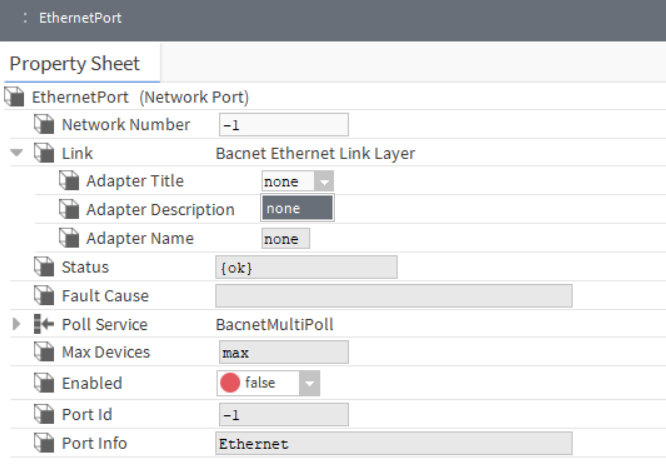
Task: Click the Network Number input field
Action: 283,125
